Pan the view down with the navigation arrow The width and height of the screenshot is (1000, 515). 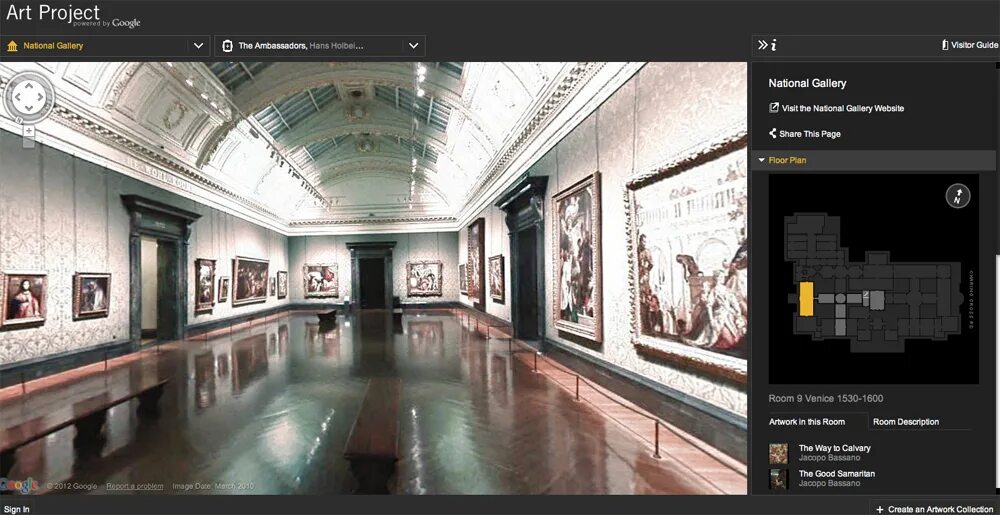pyautogui.click(x=29, y=108)
